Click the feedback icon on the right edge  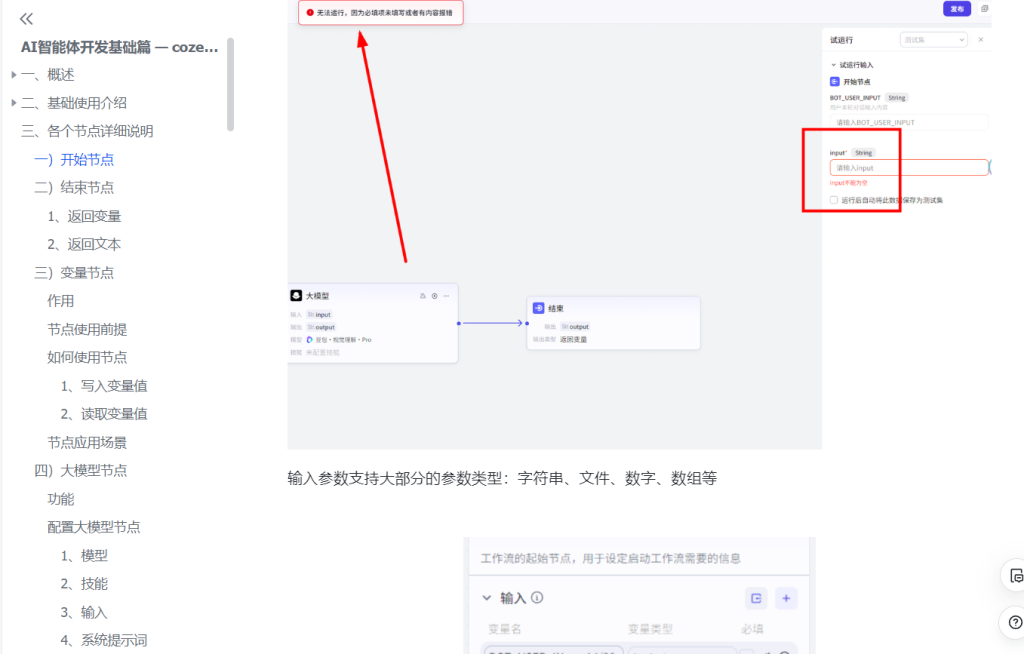(1014, 575)
